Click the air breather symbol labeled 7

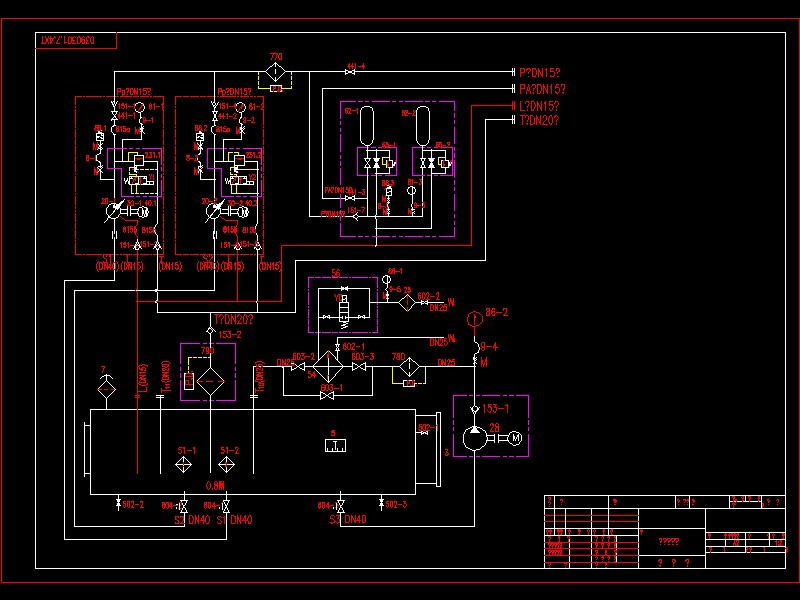pyautogui.click(x=106, y=389)
